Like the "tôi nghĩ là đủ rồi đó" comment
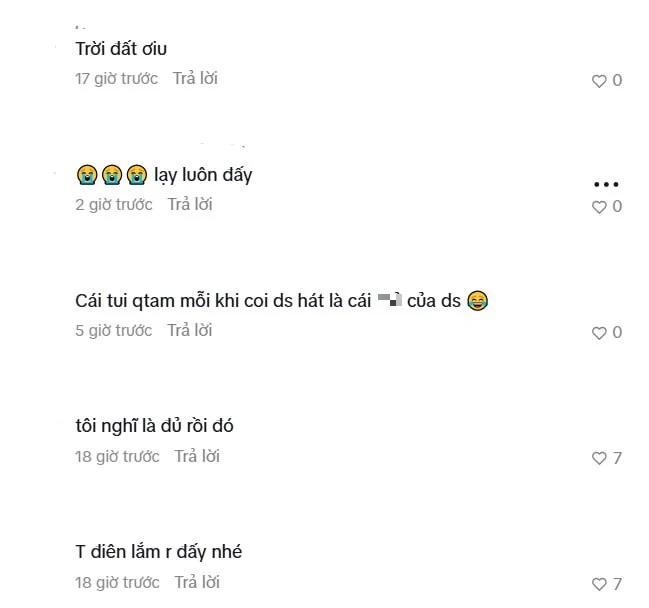The height and width of the screenshot is (608, 649). [x=599, y=458]
